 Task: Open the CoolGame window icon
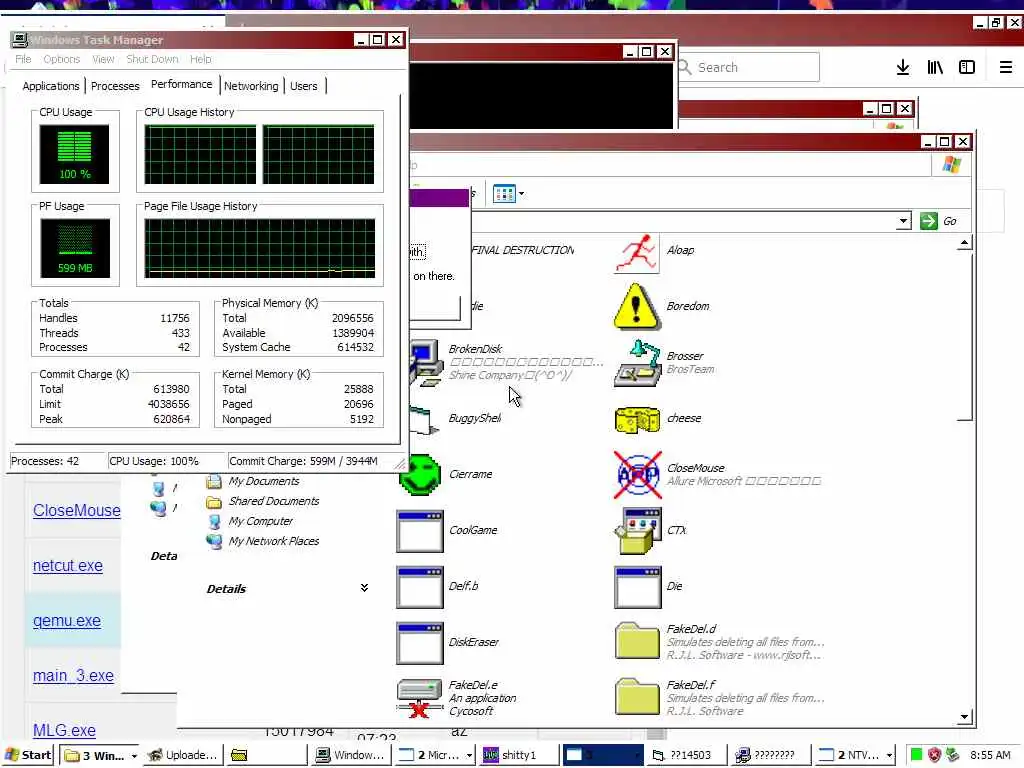coord(419,531)
